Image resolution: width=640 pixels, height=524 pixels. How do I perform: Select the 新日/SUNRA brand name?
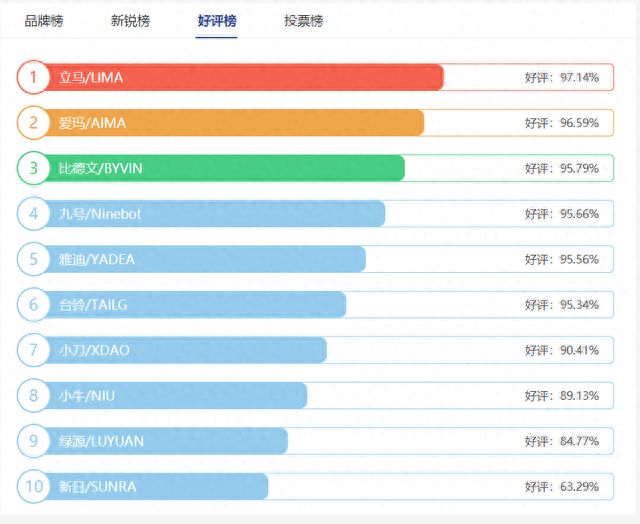97,486
